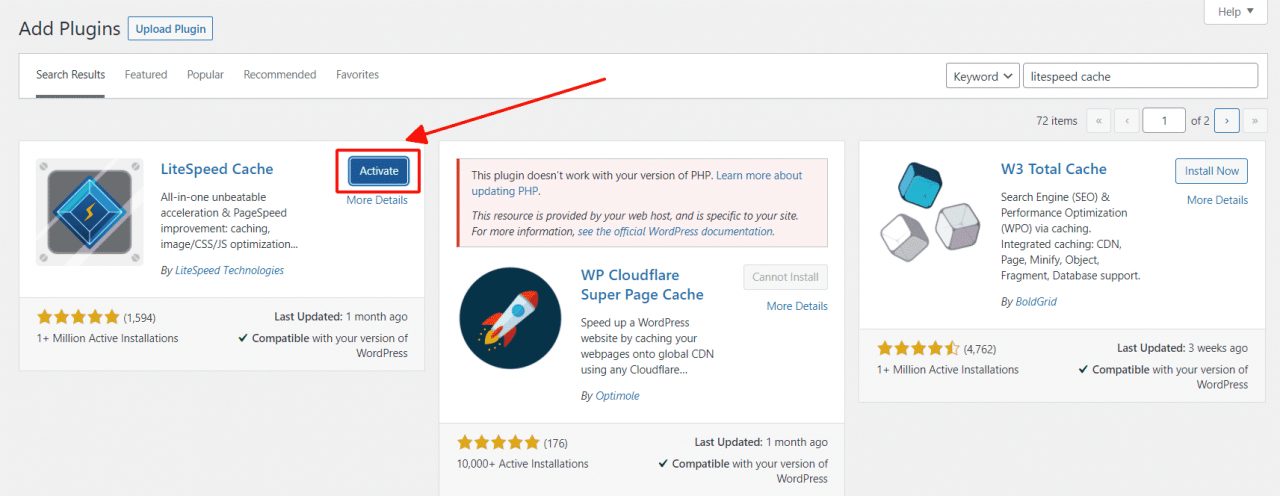The image size is (1280, 496).
Task: Open WP Cloudflare Super Page Cache title
Action: 642,285
